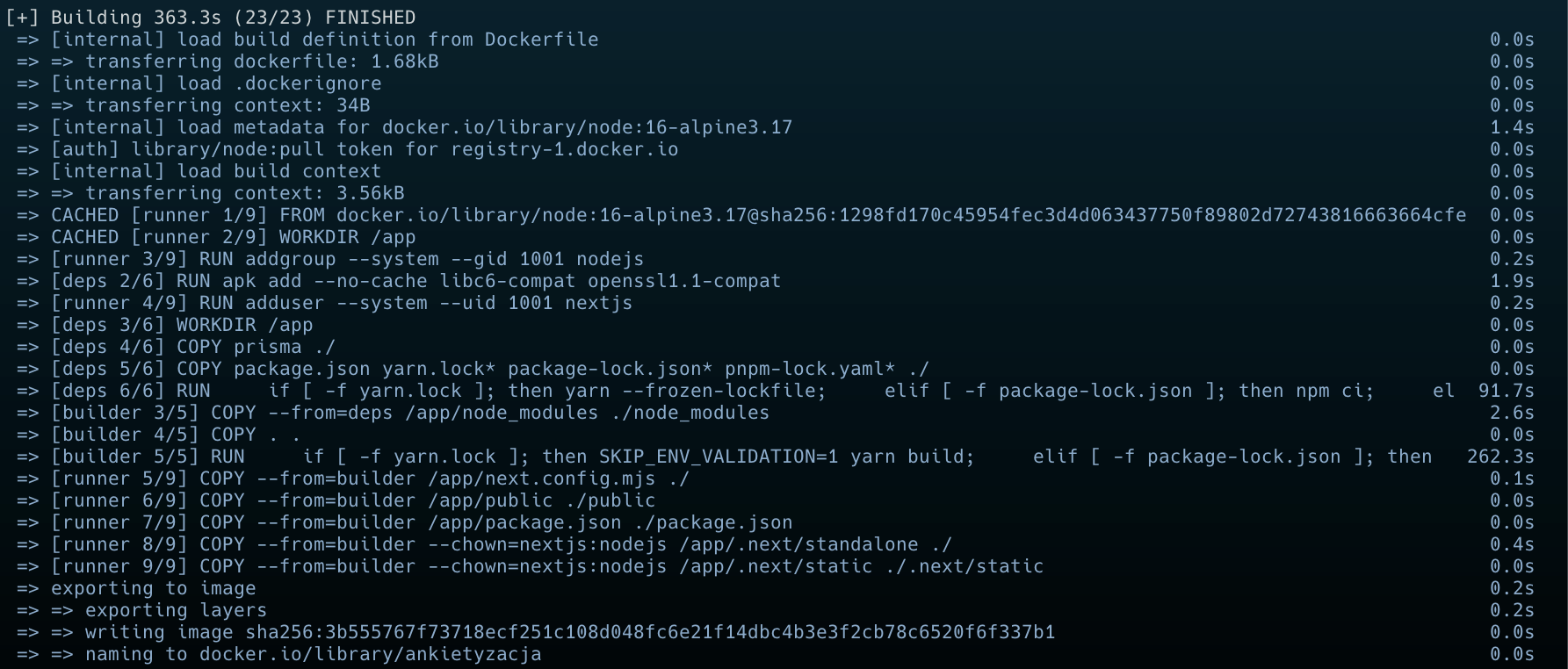Click the "transferring context: 3.56kB" text

(x=244, y=193)
